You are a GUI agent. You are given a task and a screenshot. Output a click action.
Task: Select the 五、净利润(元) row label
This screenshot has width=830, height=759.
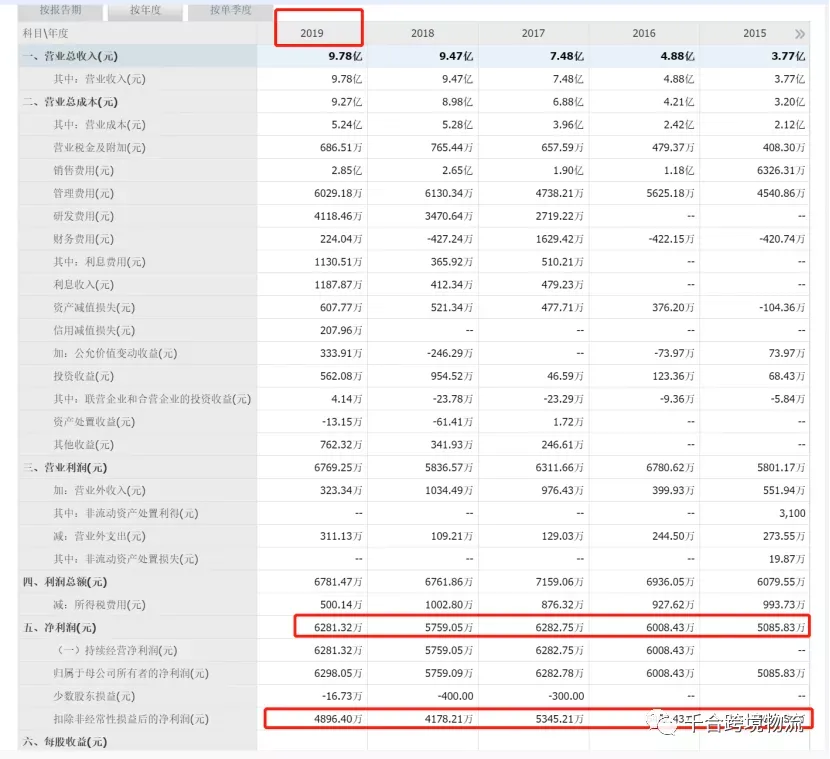tap(59, 628)
